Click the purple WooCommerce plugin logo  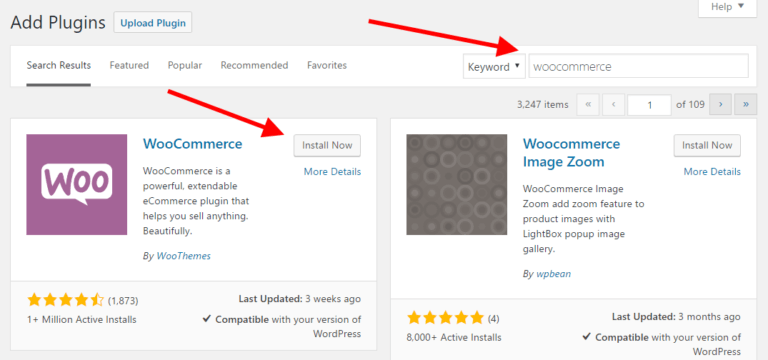tap(76, 185)
